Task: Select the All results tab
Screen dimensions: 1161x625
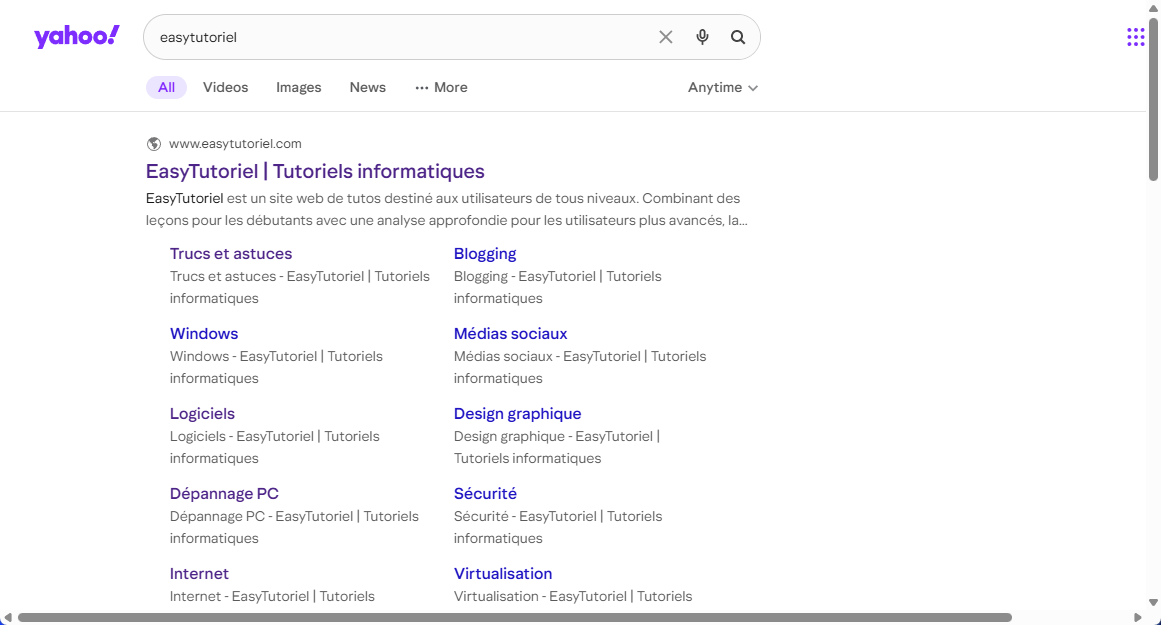Action: [x=166, y=88]
